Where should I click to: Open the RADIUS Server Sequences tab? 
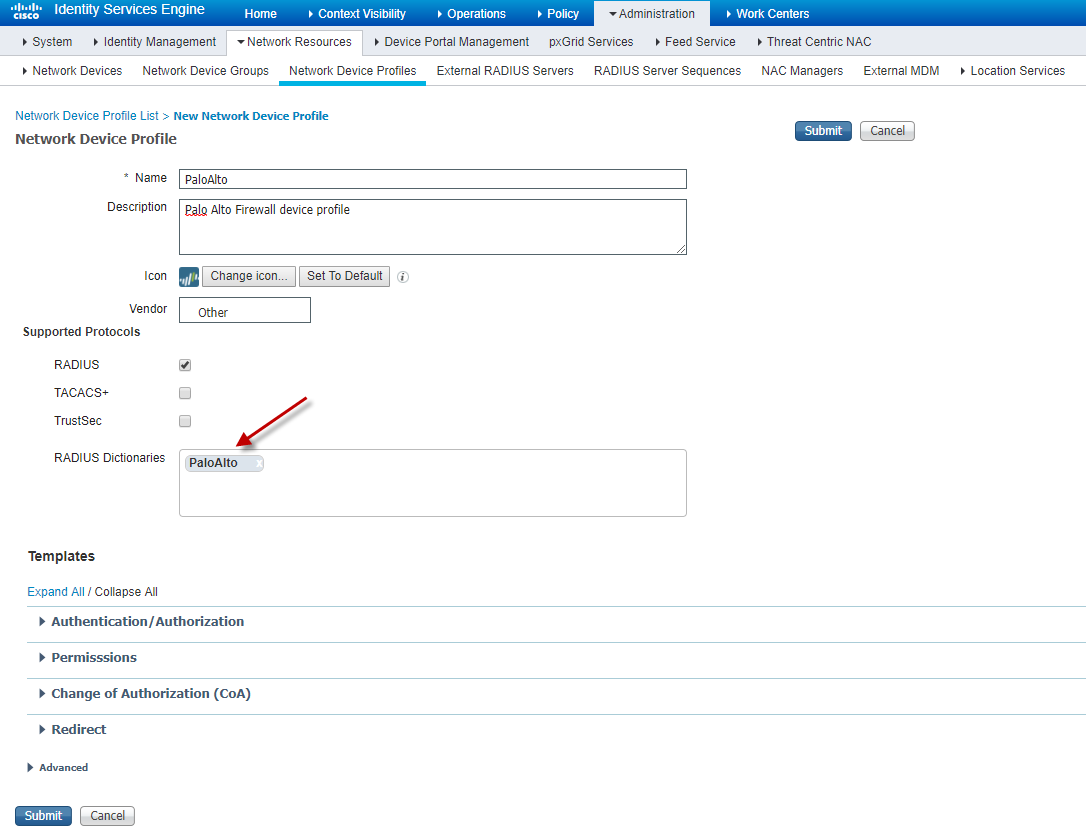coord(667,71)
